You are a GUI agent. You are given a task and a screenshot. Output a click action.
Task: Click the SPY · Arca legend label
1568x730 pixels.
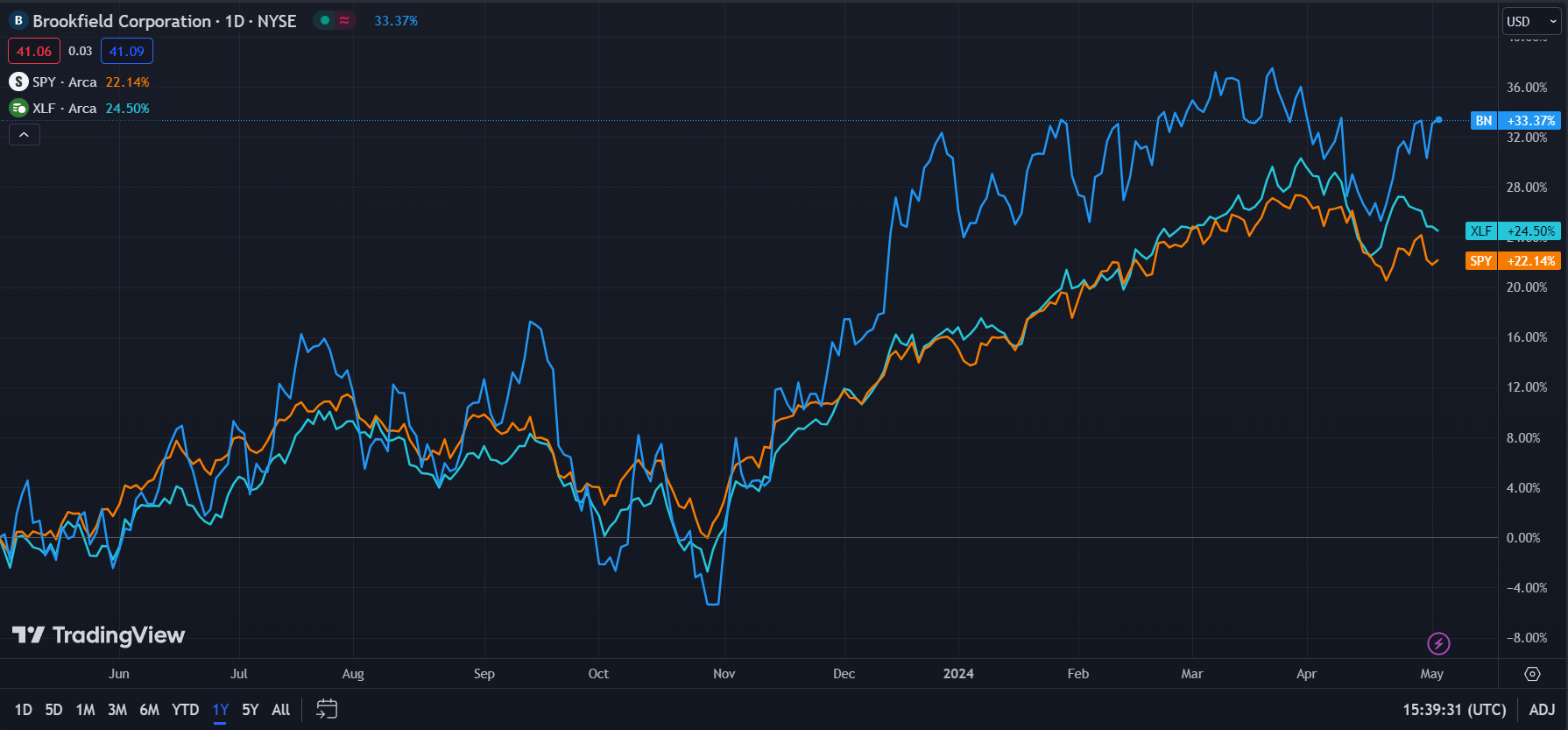[65, 82]
